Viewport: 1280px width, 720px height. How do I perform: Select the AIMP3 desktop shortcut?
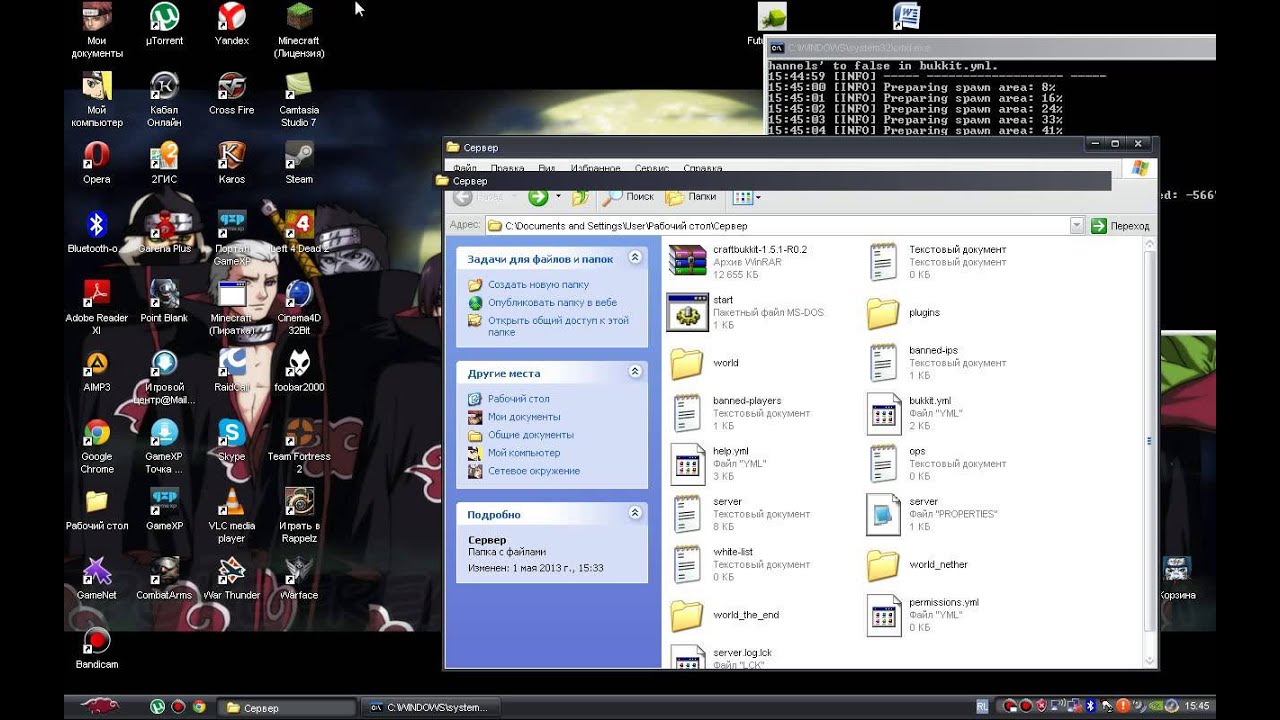(x=97, y=371)
